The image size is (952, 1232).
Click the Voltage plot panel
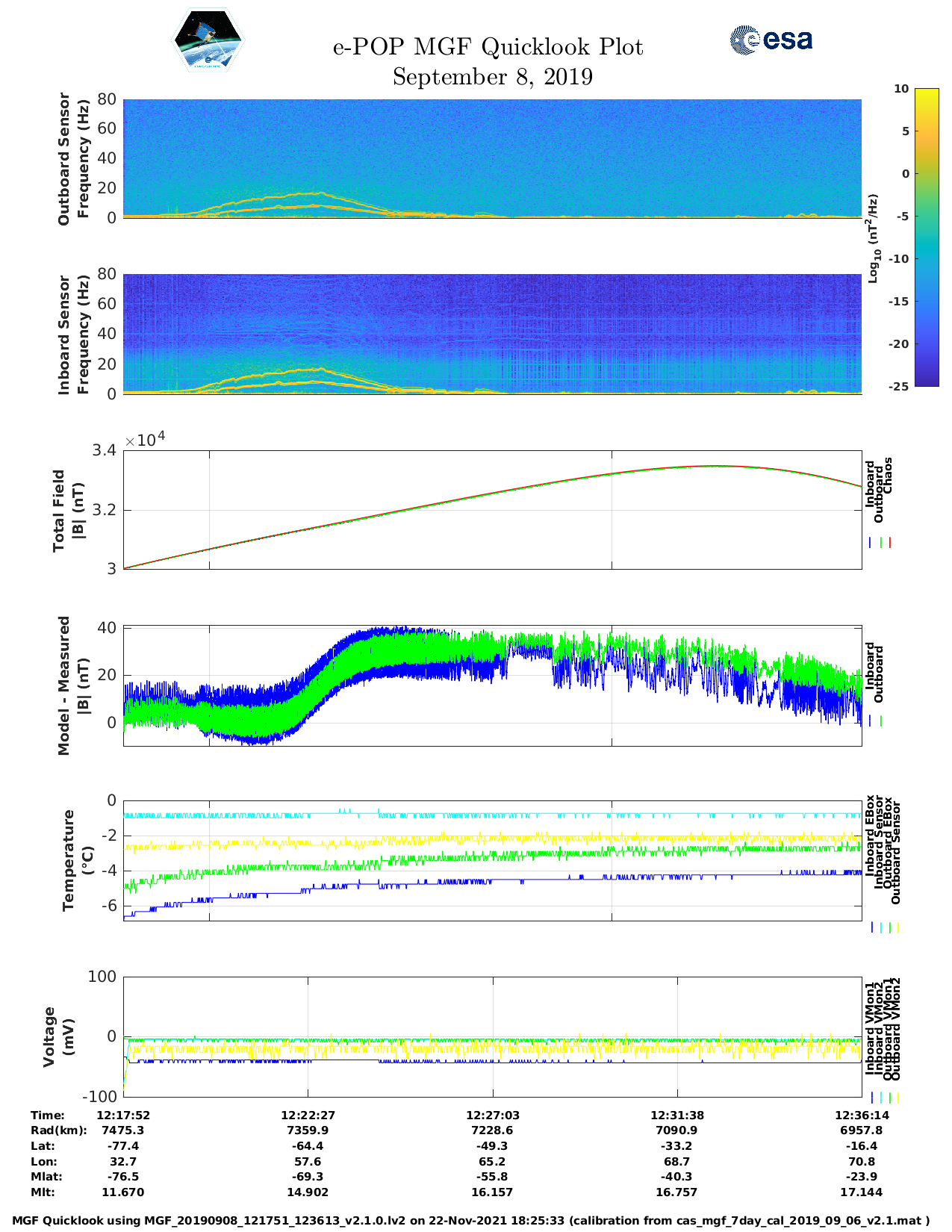[x=492, y=1036]
